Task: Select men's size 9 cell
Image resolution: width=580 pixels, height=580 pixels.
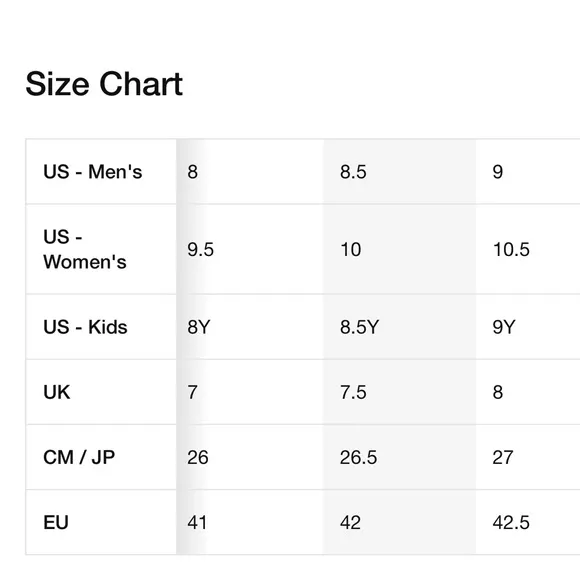Action: (x=528, y=172)
